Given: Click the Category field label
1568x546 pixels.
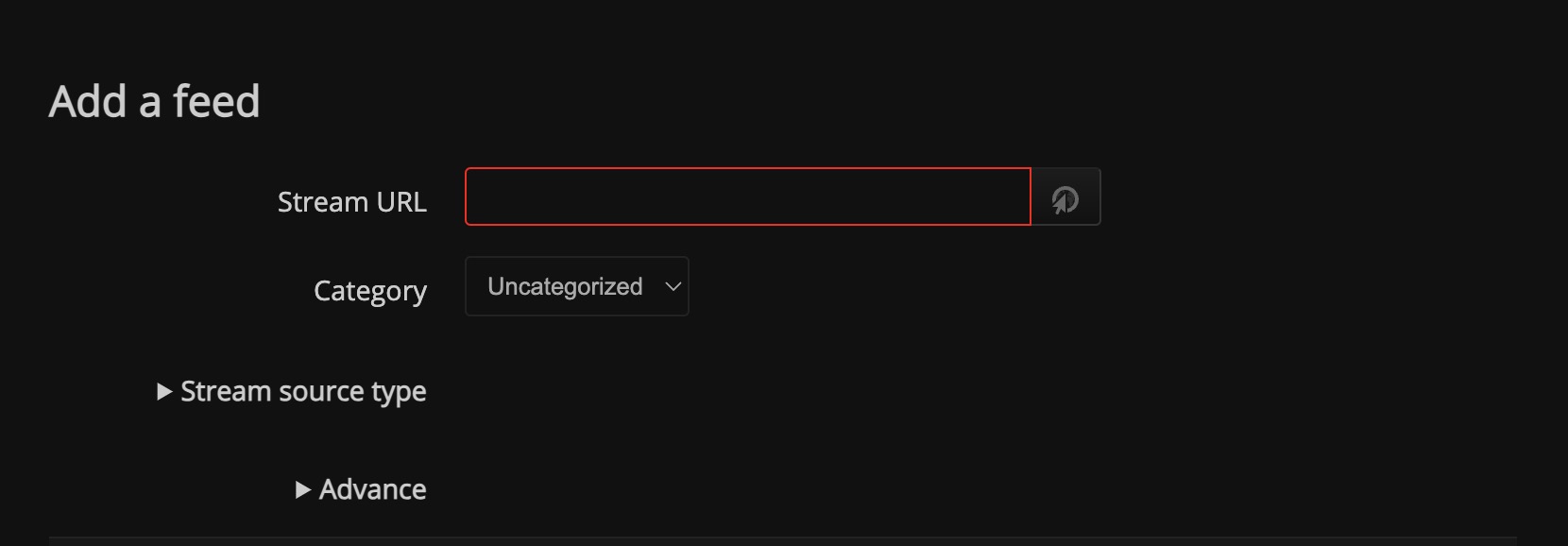Looking at the screenshot, I should (369, 291).
